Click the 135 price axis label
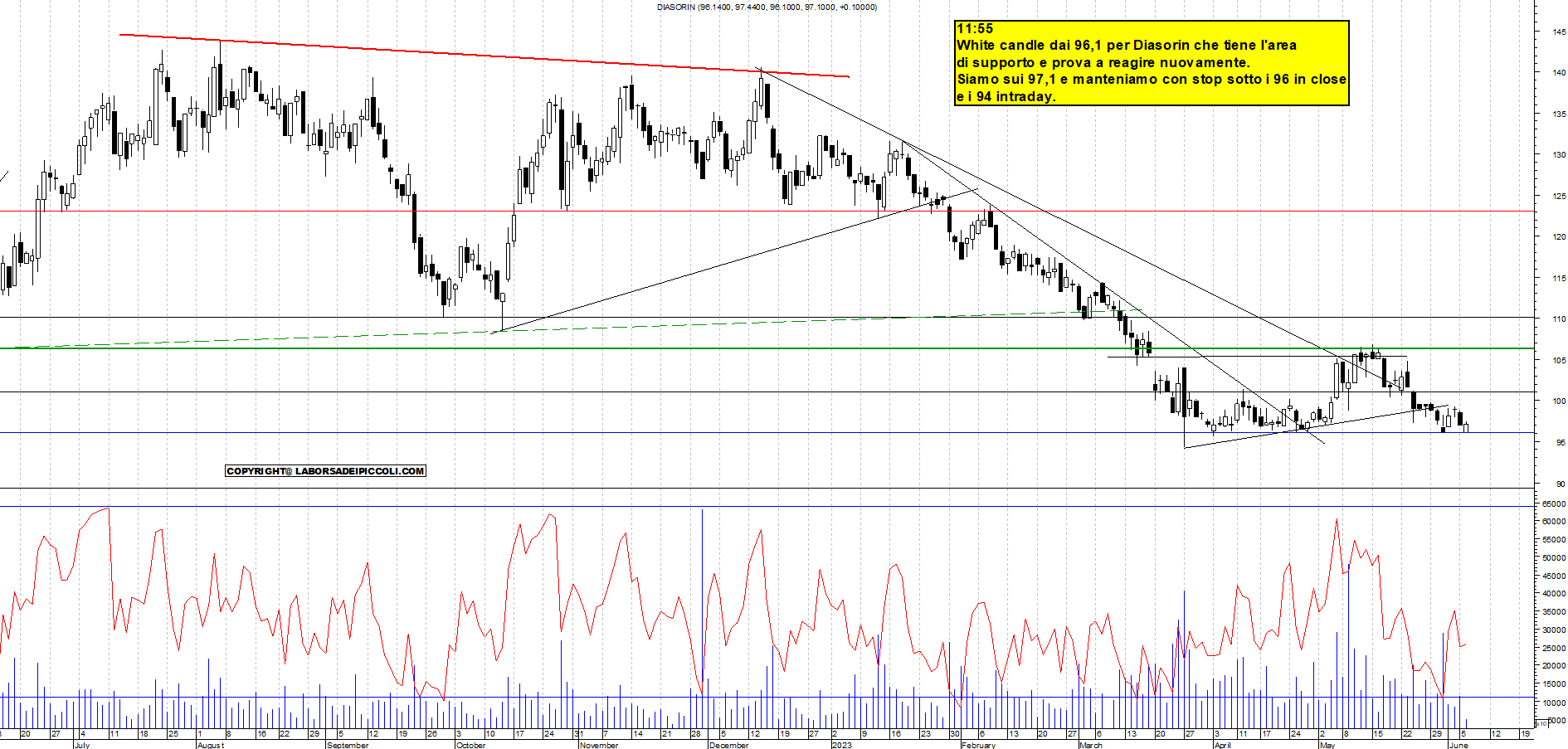The height and width of the screenshot is (749, 1568). 1559,114
